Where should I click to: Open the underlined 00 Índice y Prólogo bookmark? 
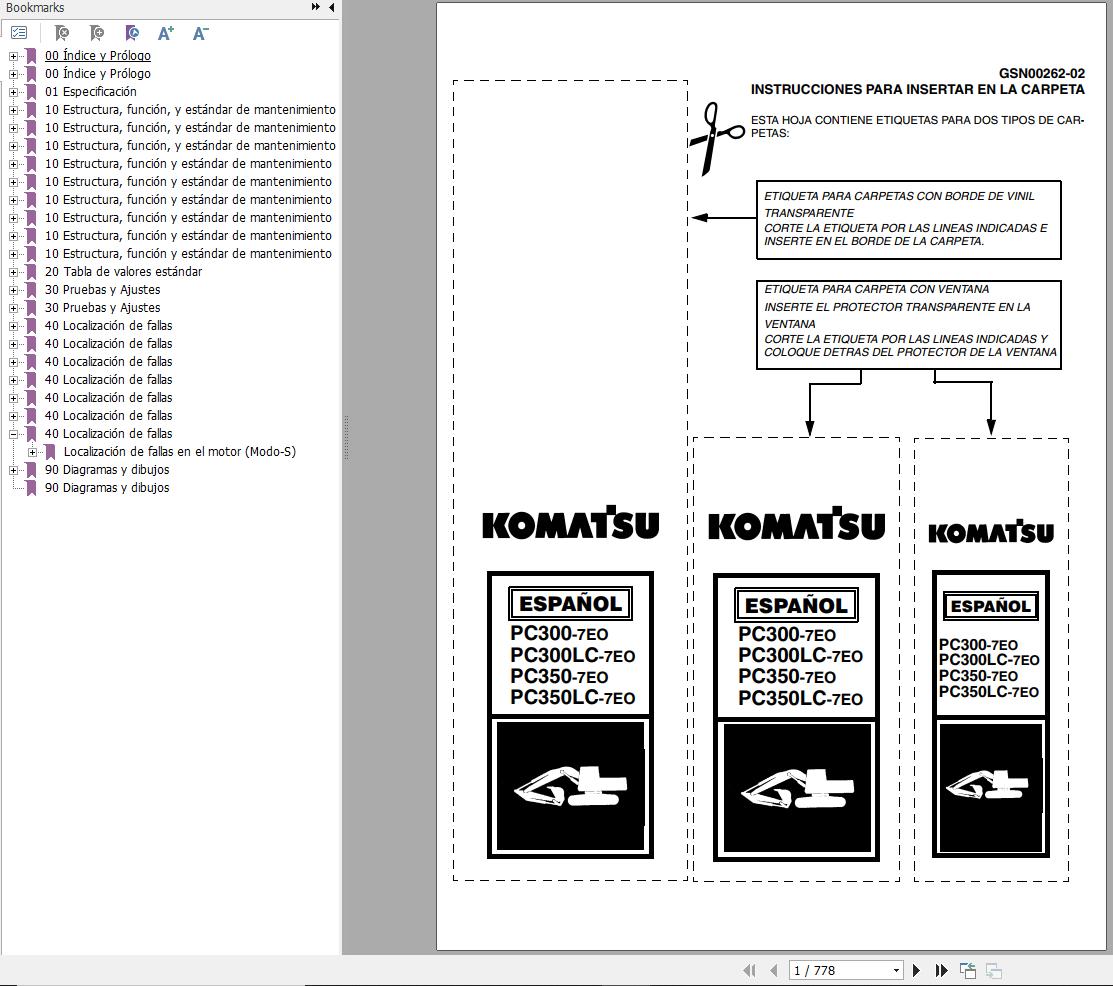point(98,55)
